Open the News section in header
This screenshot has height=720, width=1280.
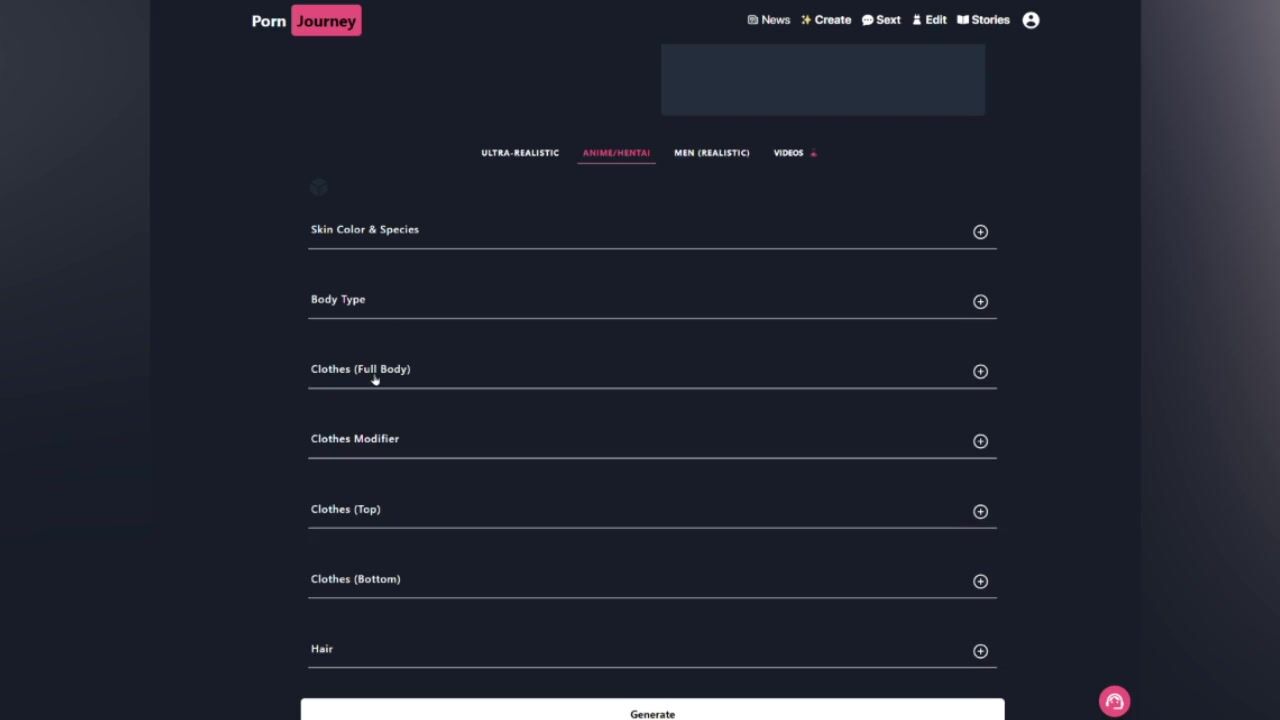768,20
